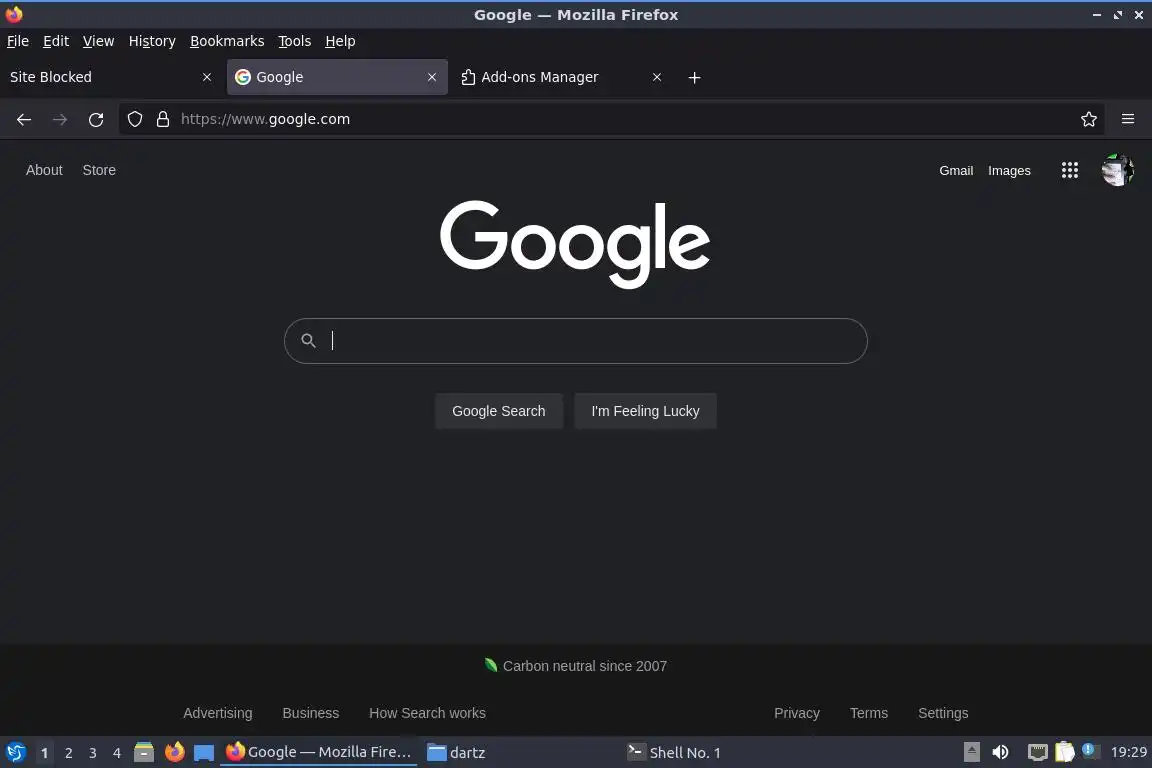Open Google account profile avatar

pyautogui.click(x=1117, y=170)
